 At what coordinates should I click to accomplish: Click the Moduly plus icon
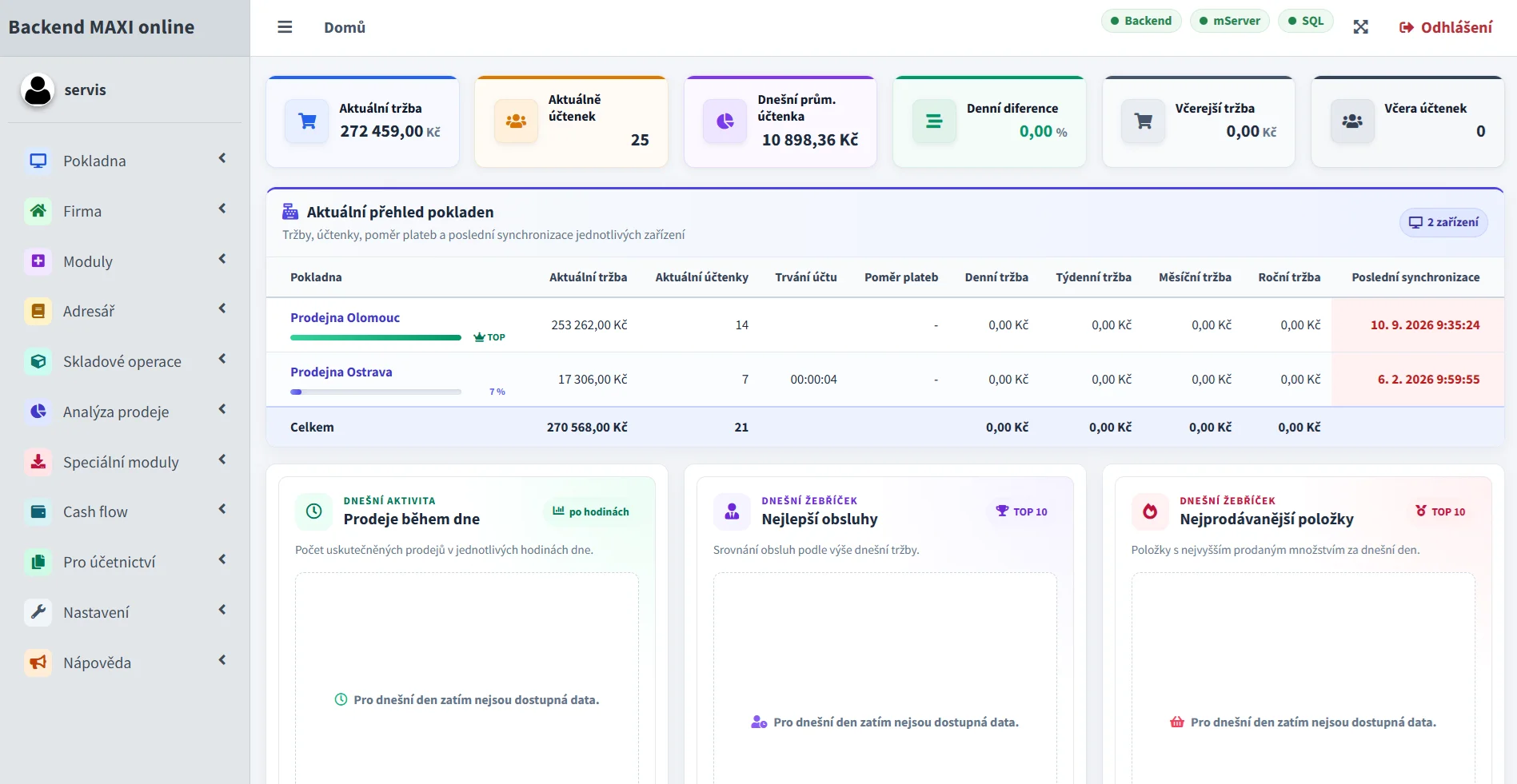(x=38, y=261)
